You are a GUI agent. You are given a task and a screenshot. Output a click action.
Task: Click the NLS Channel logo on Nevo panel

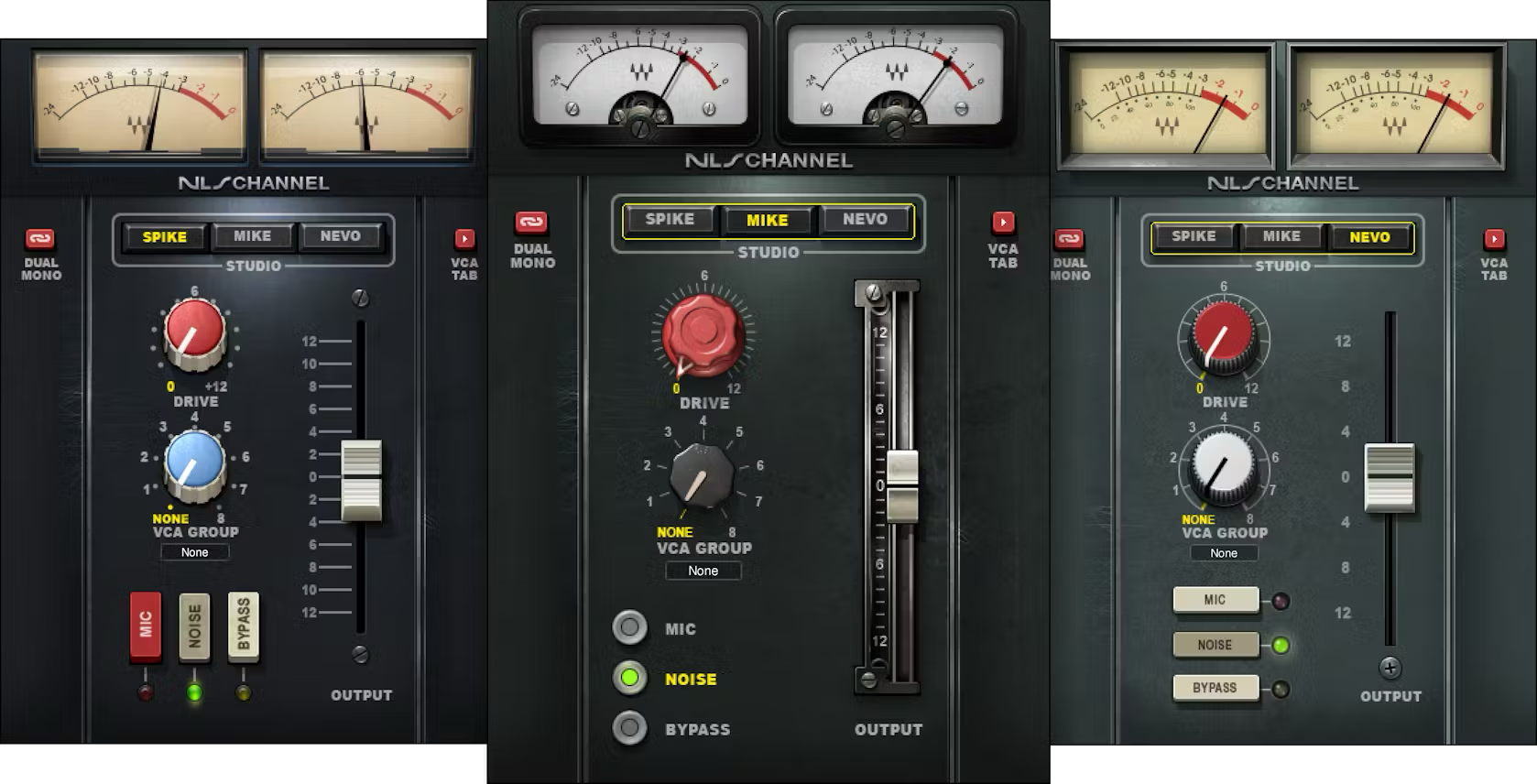1282,182
